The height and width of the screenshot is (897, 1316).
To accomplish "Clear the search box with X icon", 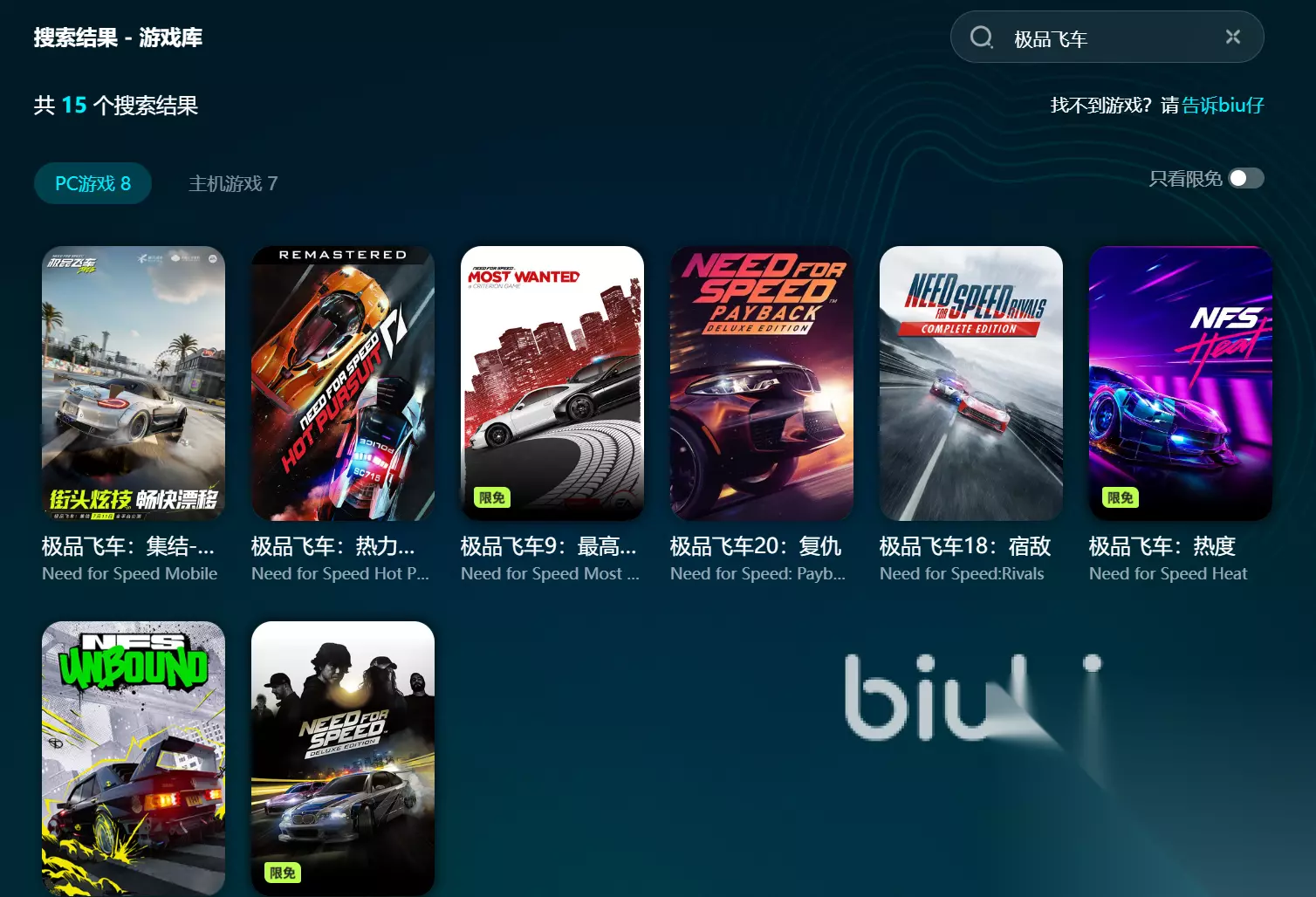I will click(x=1233, y=37).
